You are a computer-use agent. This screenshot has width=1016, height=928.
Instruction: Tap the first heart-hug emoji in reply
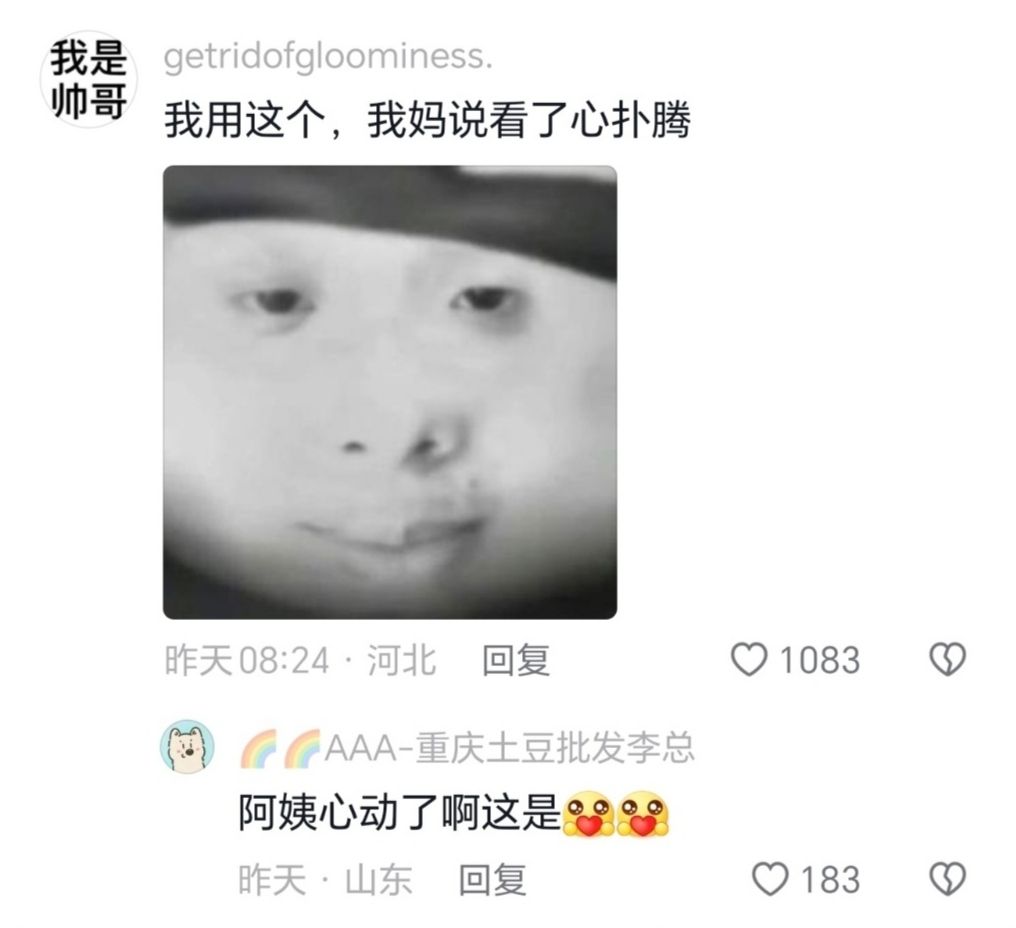pyautogui.click(x=588, y=813)
